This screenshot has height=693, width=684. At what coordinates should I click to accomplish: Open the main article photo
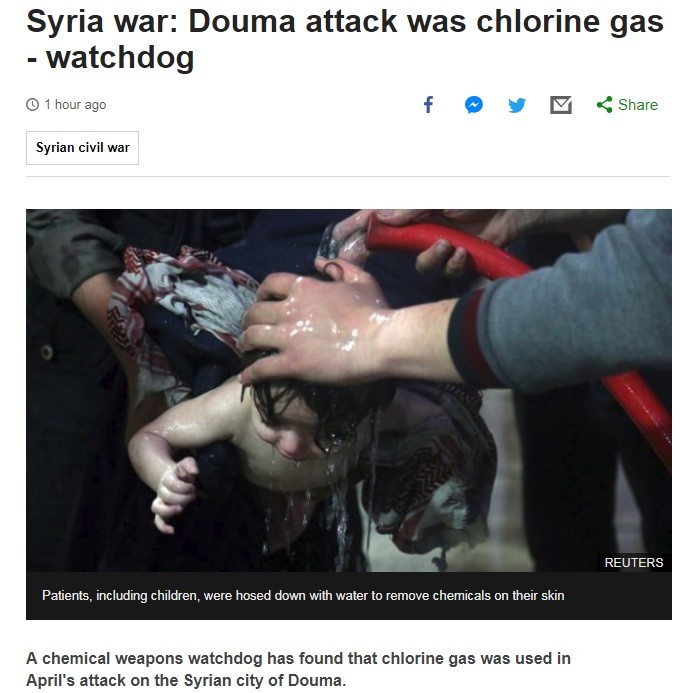coord(349,390)
